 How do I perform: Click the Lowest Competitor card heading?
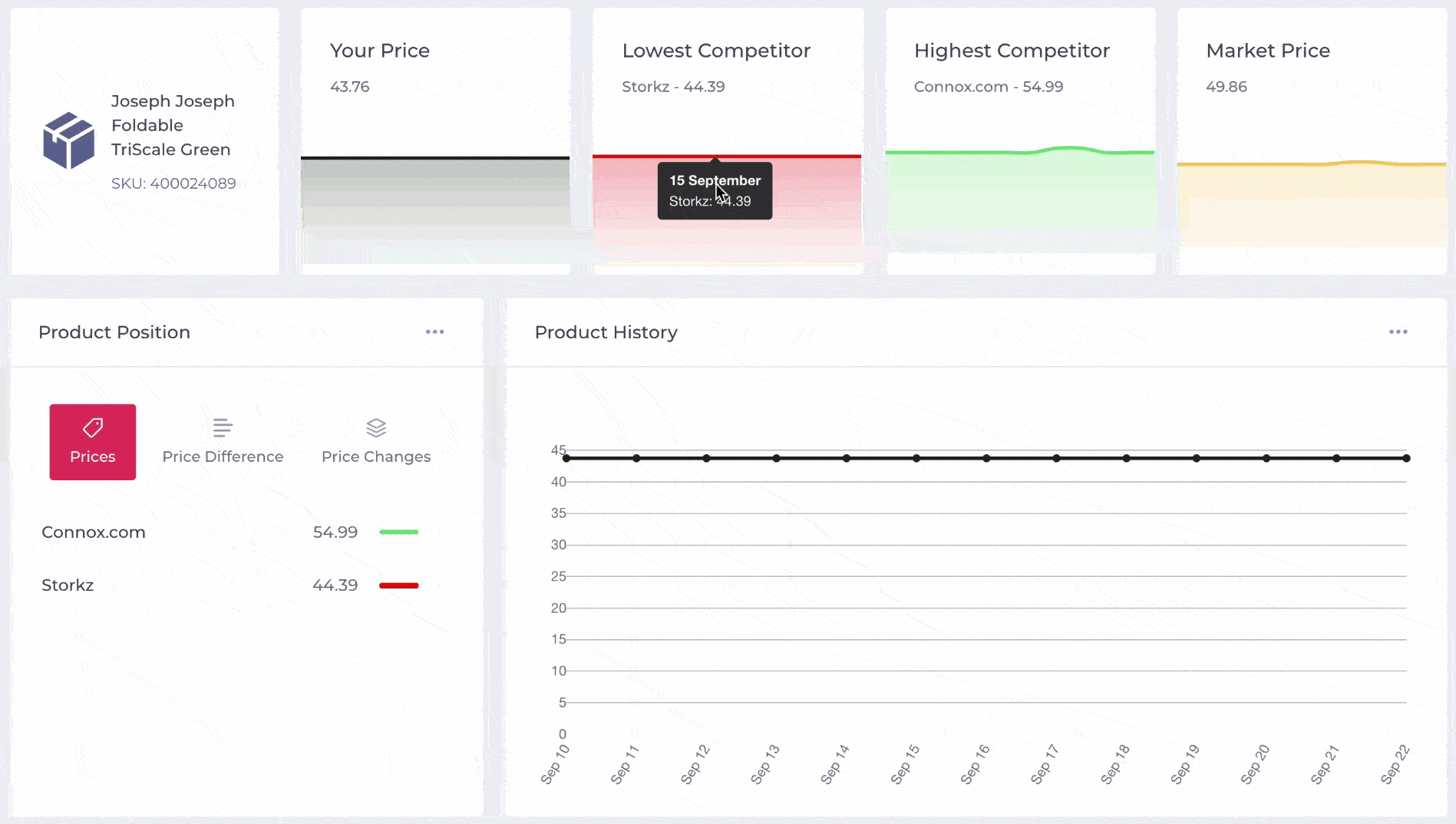click(x=716, y=51)
